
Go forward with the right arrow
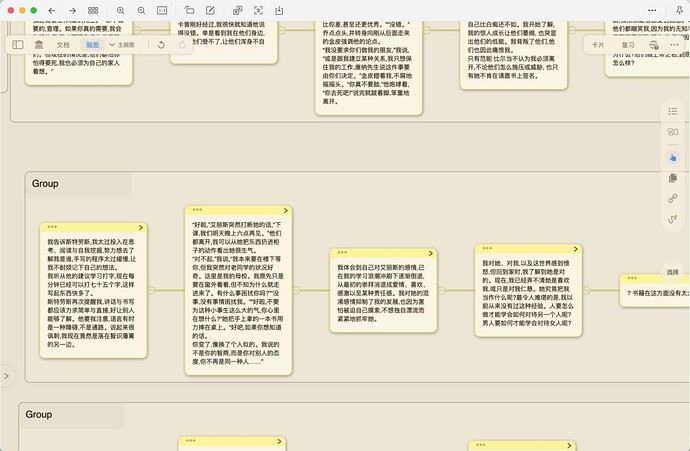[73, 11]
